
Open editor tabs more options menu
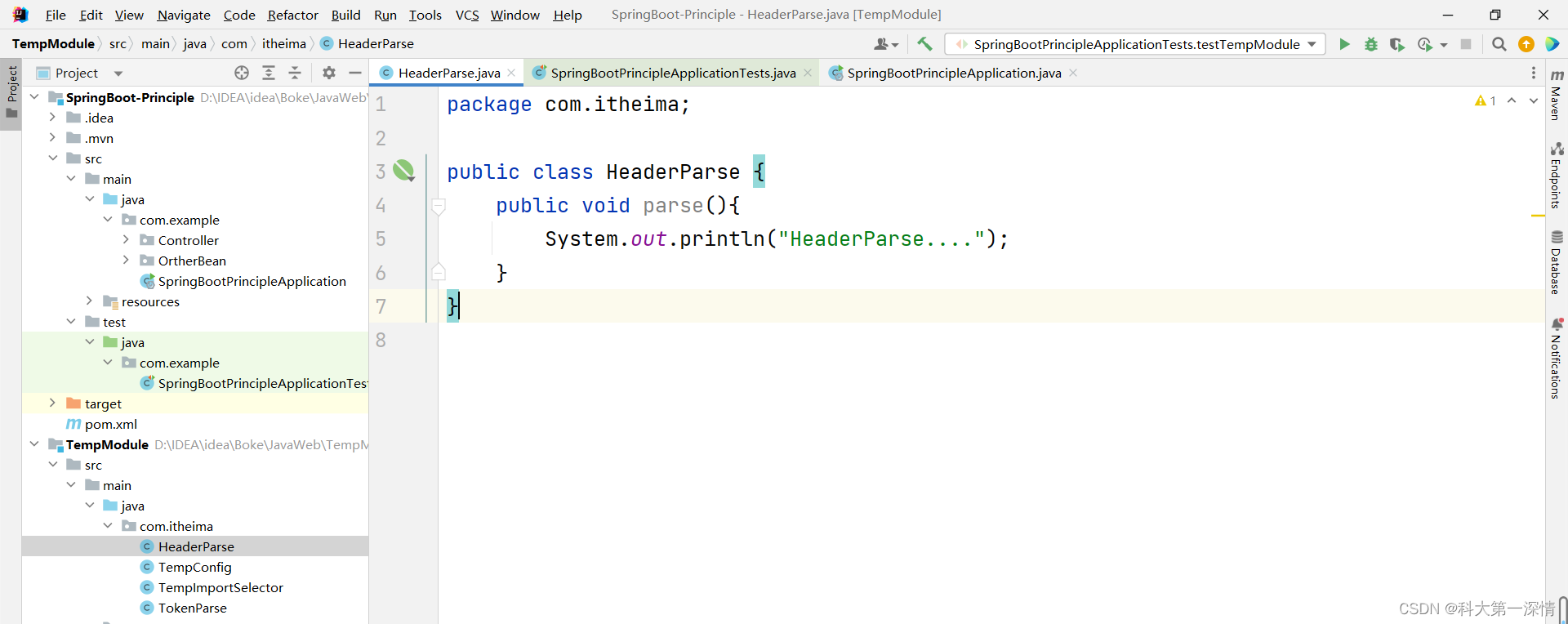[1533, 73]
